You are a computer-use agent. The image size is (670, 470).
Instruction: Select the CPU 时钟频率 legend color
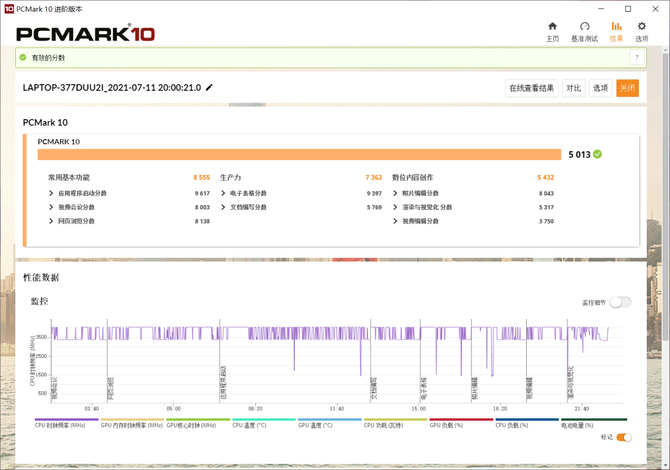pos(66,420)
